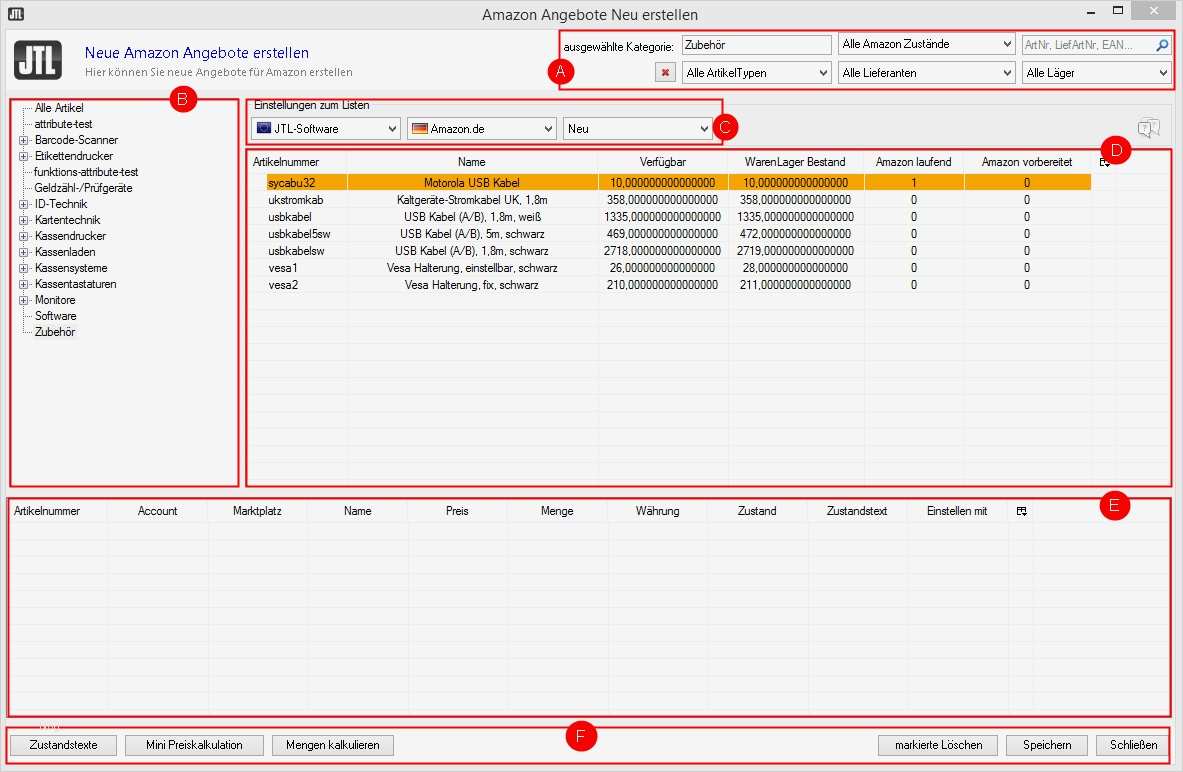Sort by Amazon laufend column header
This screenshot has height=772, width=1183.
(914, 162)
